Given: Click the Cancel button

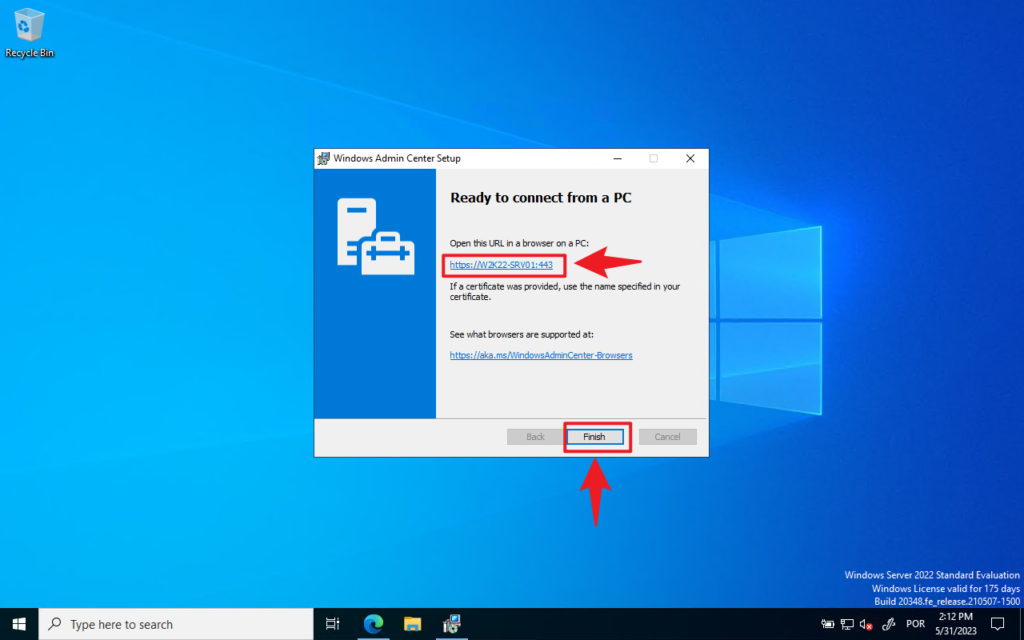Looking at the screenshot, I should click(x=667, y=436).
